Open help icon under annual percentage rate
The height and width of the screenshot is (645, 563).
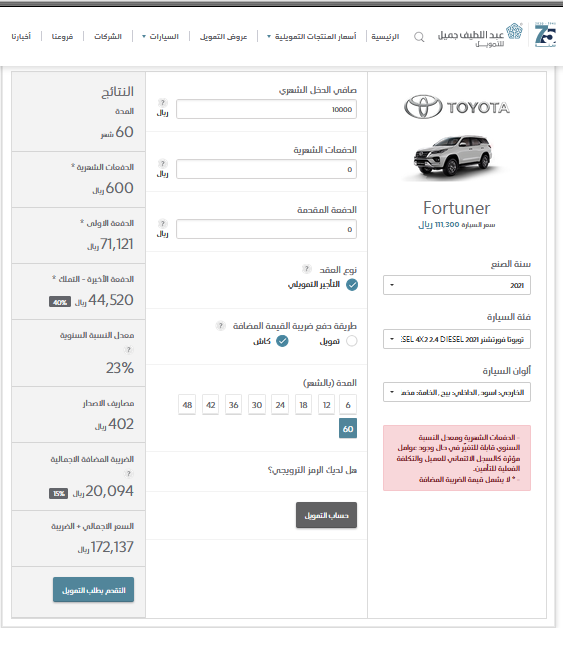(129, 350)
